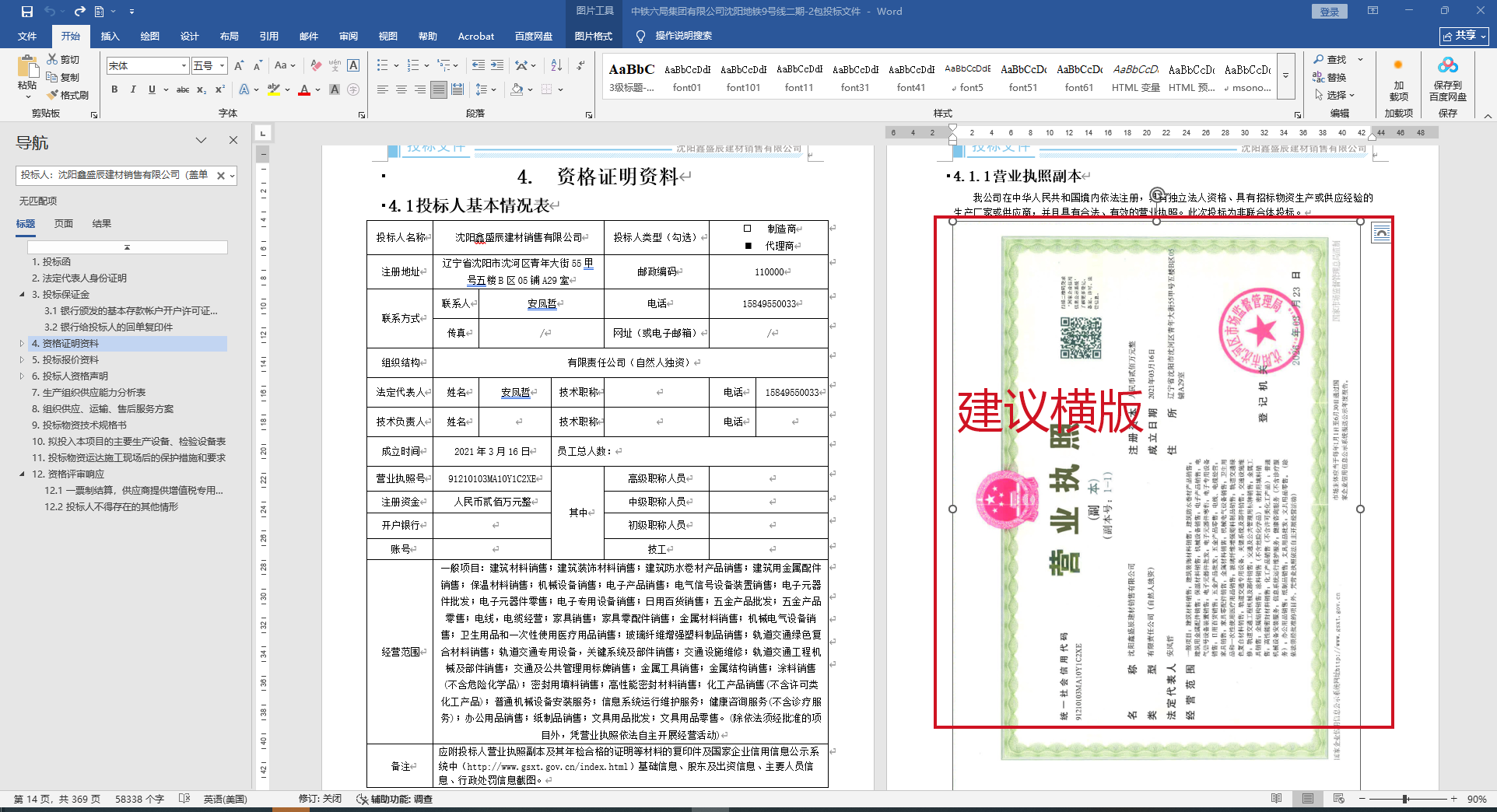Screen dimensions: 1497x812
Task: Open the font size dropdown (五号)
Action: [223, 66]
